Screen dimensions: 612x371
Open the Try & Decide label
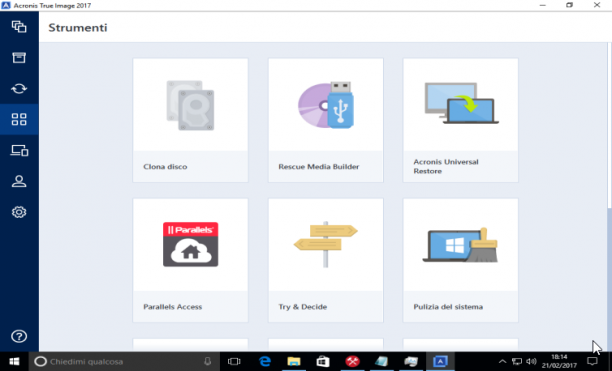click(x=302, y=307)
